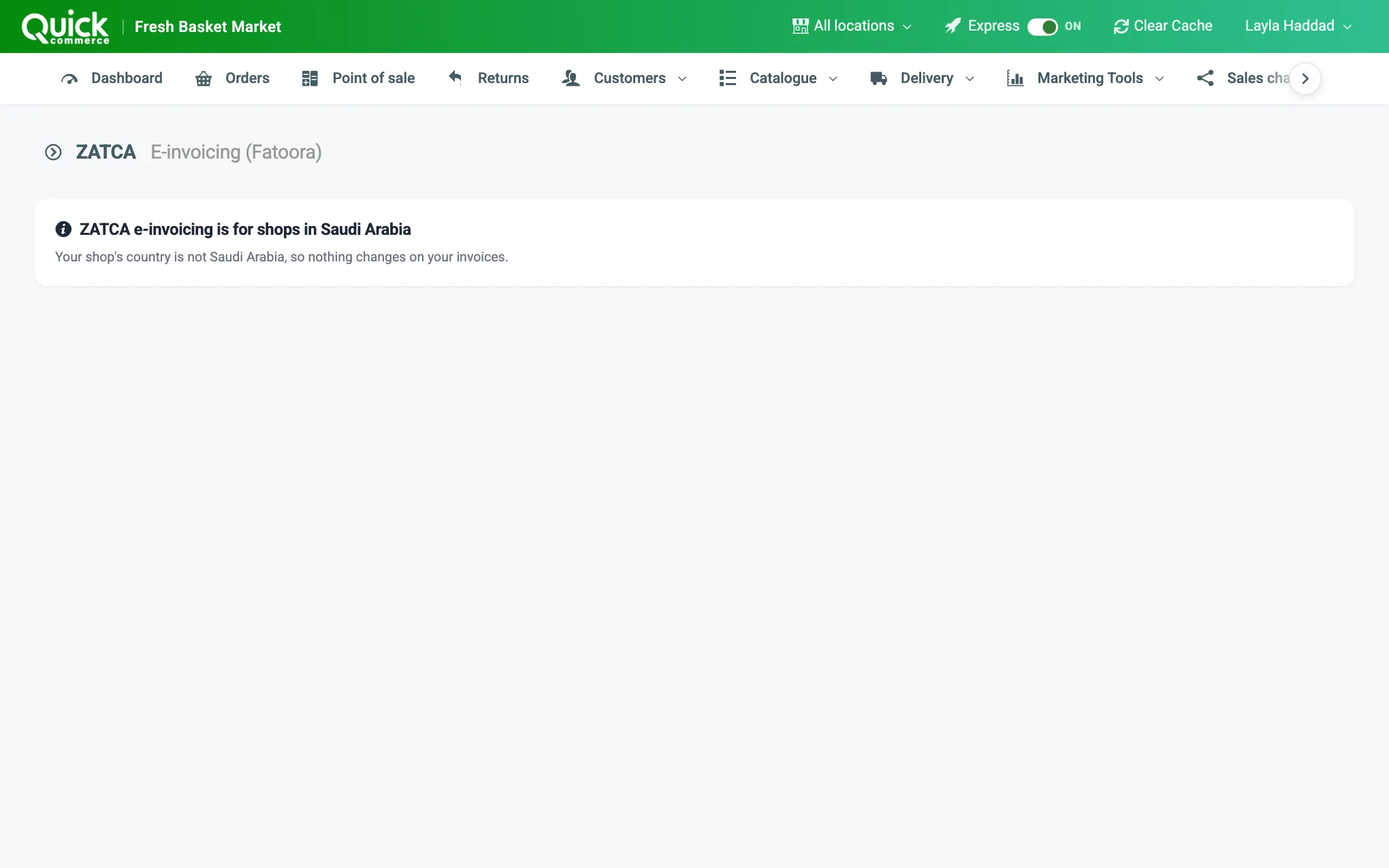Image resolution: width=1389 pixels, height=868 pixels.
Task: Open the Layla Haddad user menu
Action: [1298, 26]
